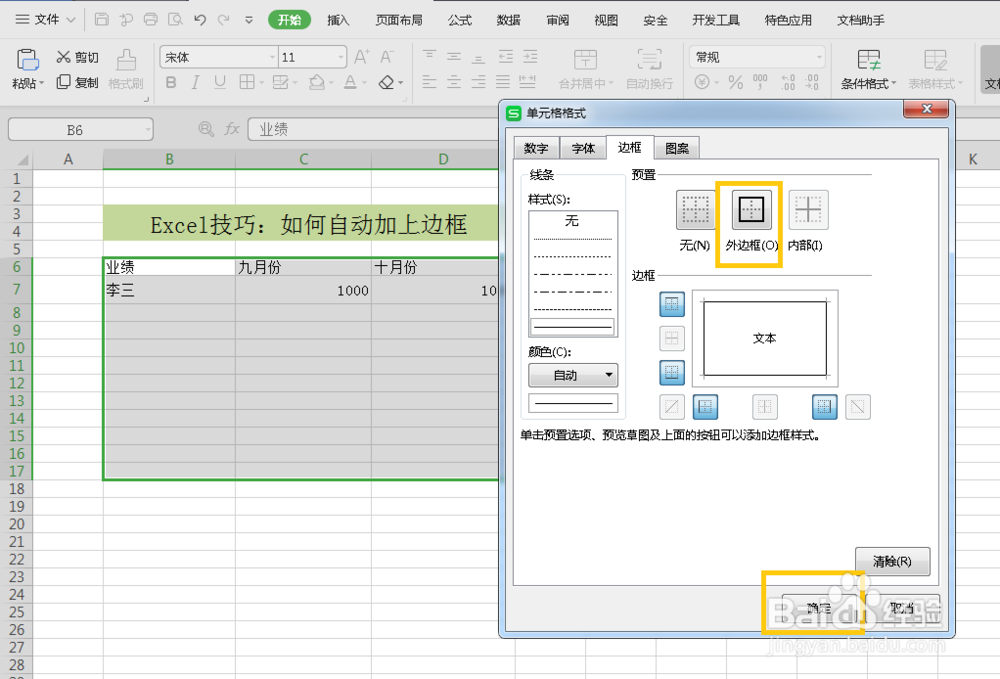The height and width of the screenshot is (679, 1000).
Task: Open the 公式 ribbon tab
Action: coord(459,20)
